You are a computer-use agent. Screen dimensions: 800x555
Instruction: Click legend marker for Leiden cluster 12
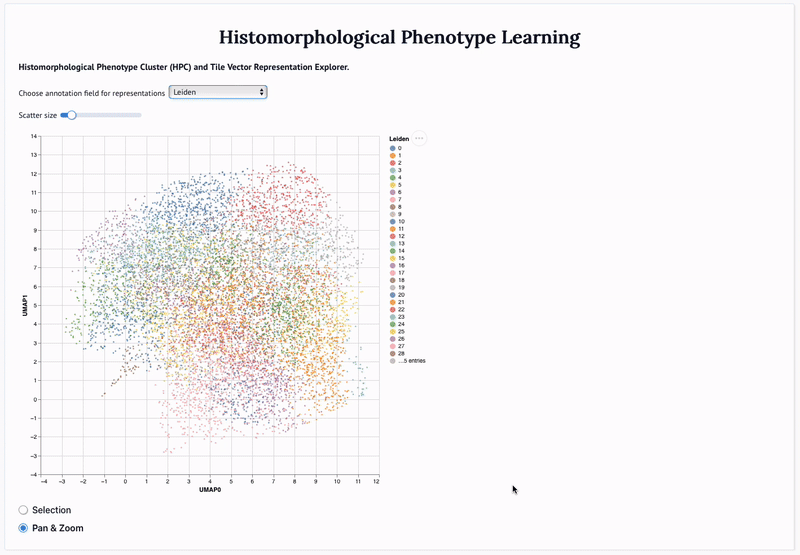click(x=392, y=236)
